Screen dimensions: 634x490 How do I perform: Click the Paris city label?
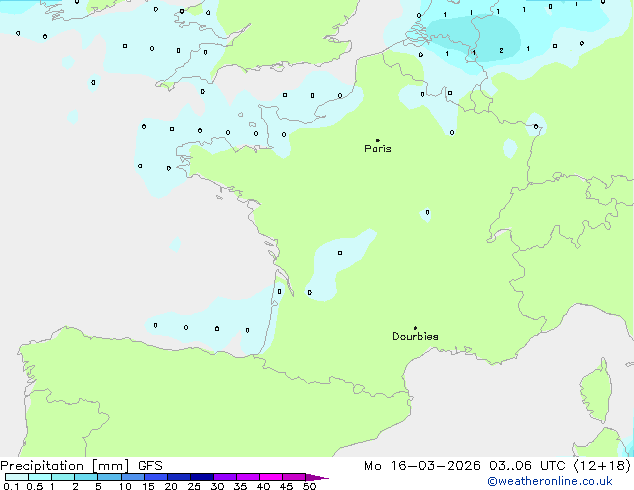pos(378,149)
